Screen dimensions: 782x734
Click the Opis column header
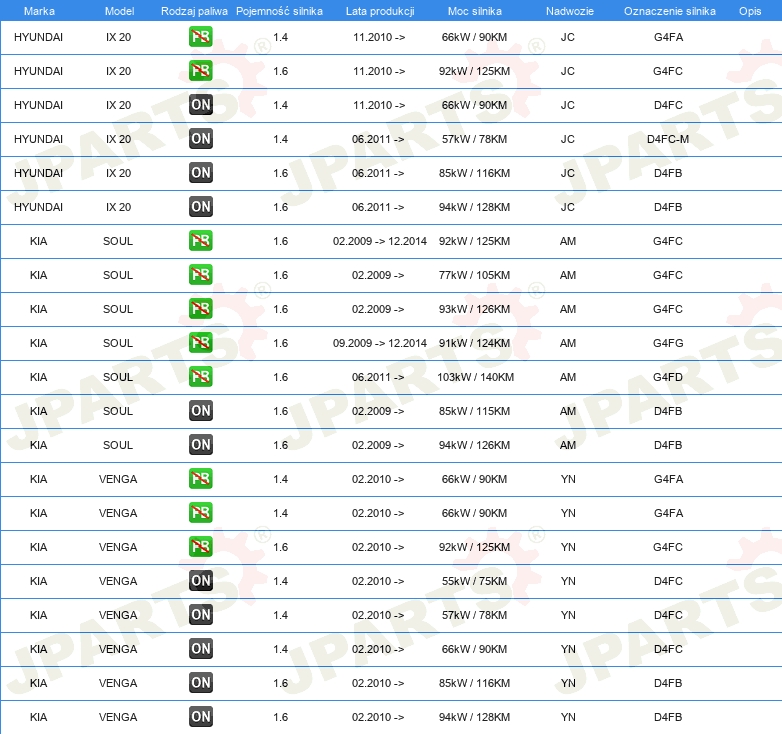click(x=750, y=11)
